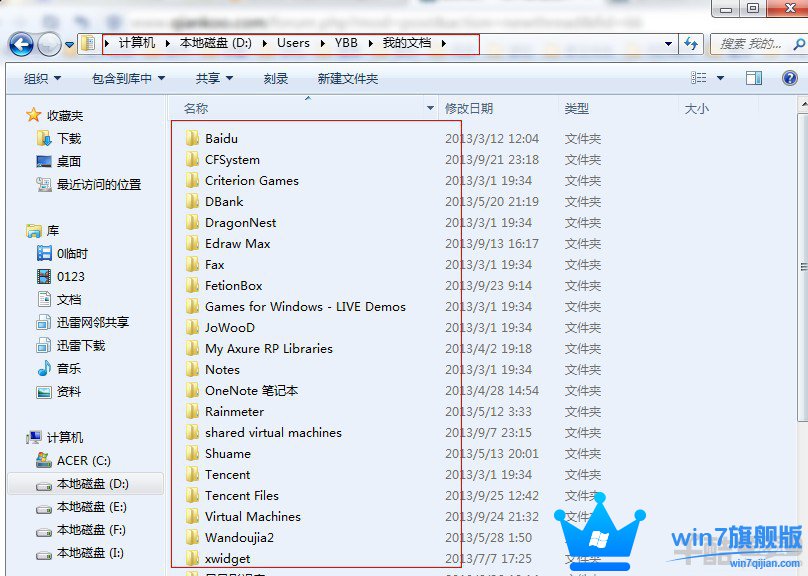Open the 迅雷网邻共享 library
Viewport: 808px width, 576px height.
pos(82,323)
